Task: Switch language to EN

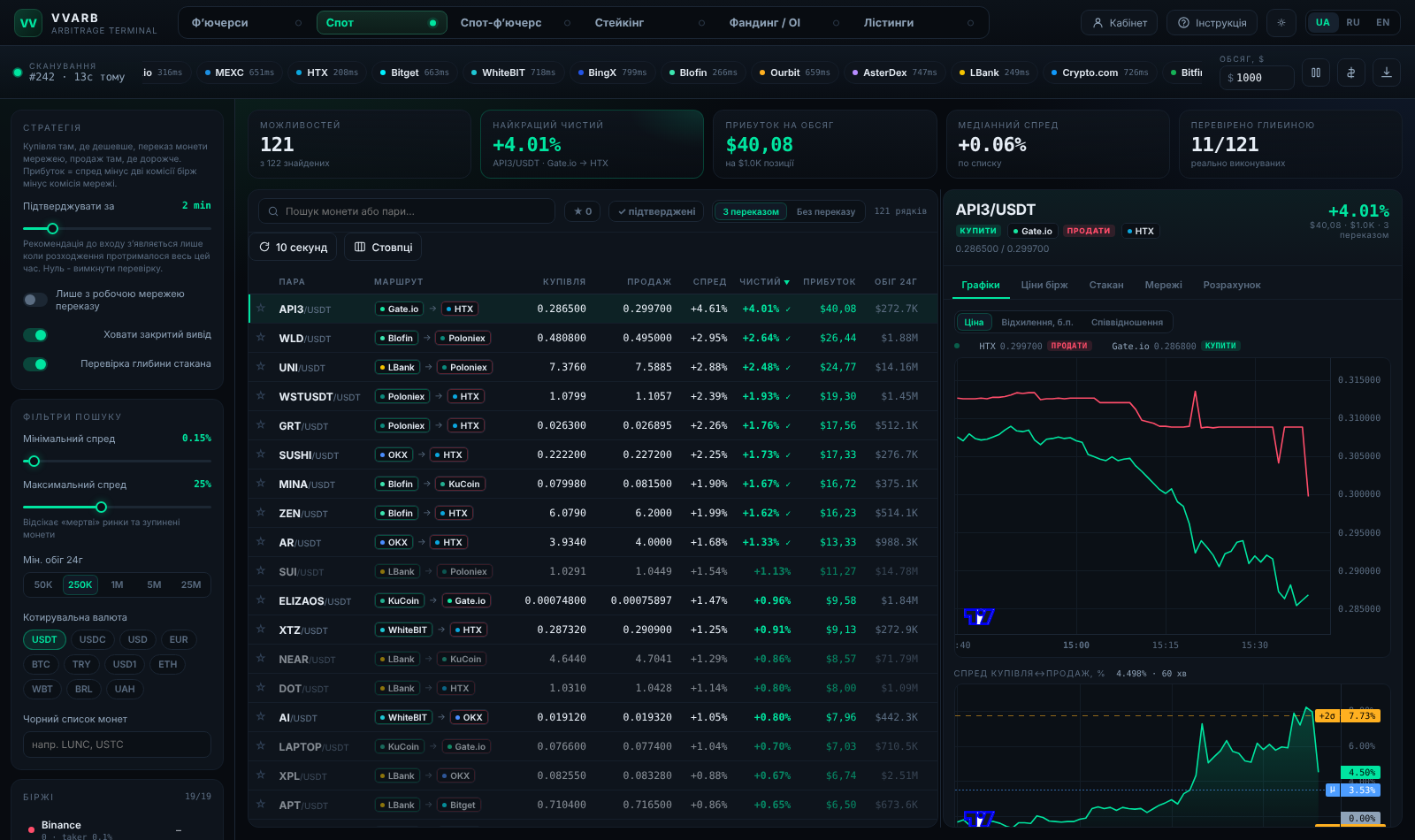Action: pyautogui.click(x=1382, y=23)
